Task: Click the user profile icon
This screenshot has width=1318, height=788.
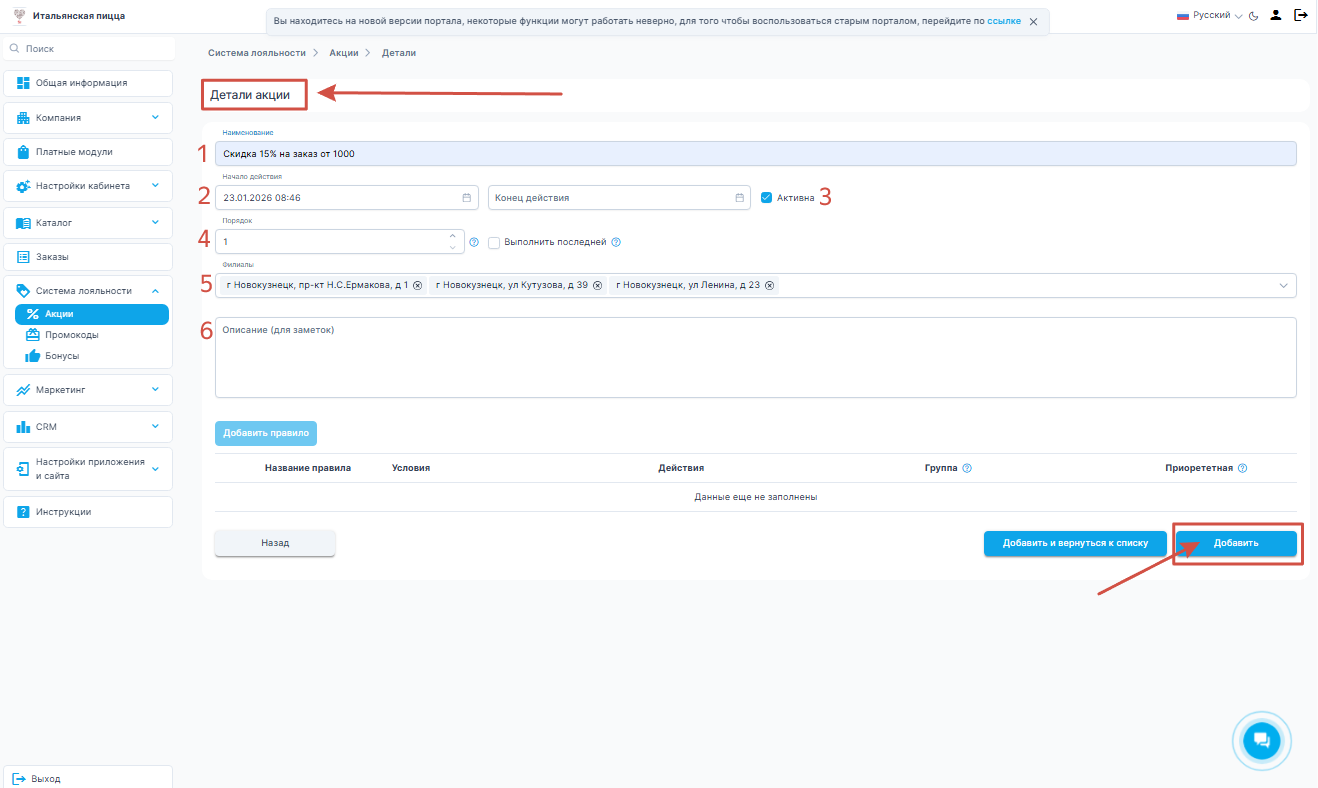Action: [x=1275, y=16]
